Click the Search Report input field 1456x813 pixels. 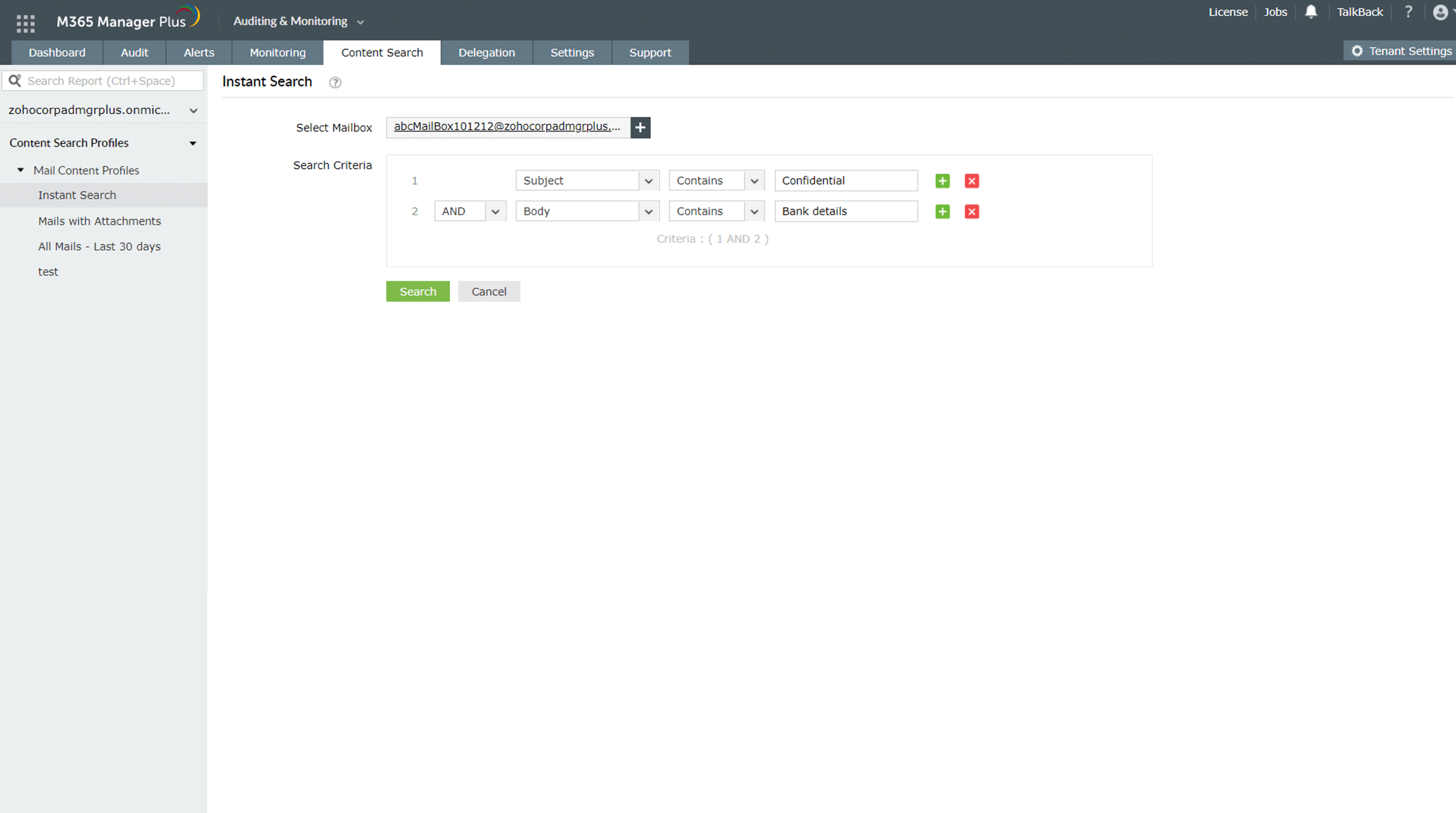click(x=112, y=81)
